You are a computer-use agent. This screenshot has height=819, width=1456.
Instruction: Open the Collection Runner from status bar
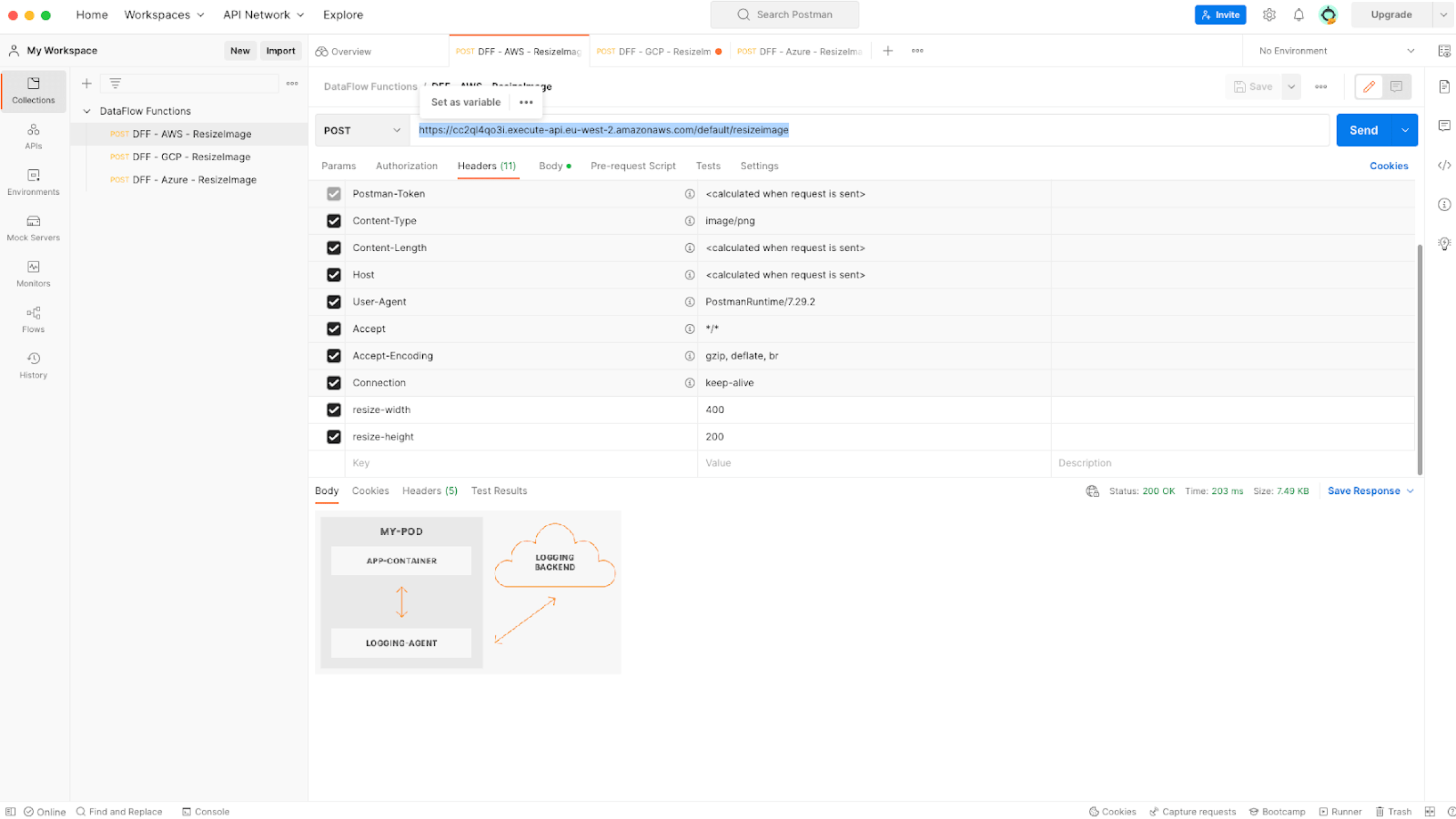coord(1340,811)
